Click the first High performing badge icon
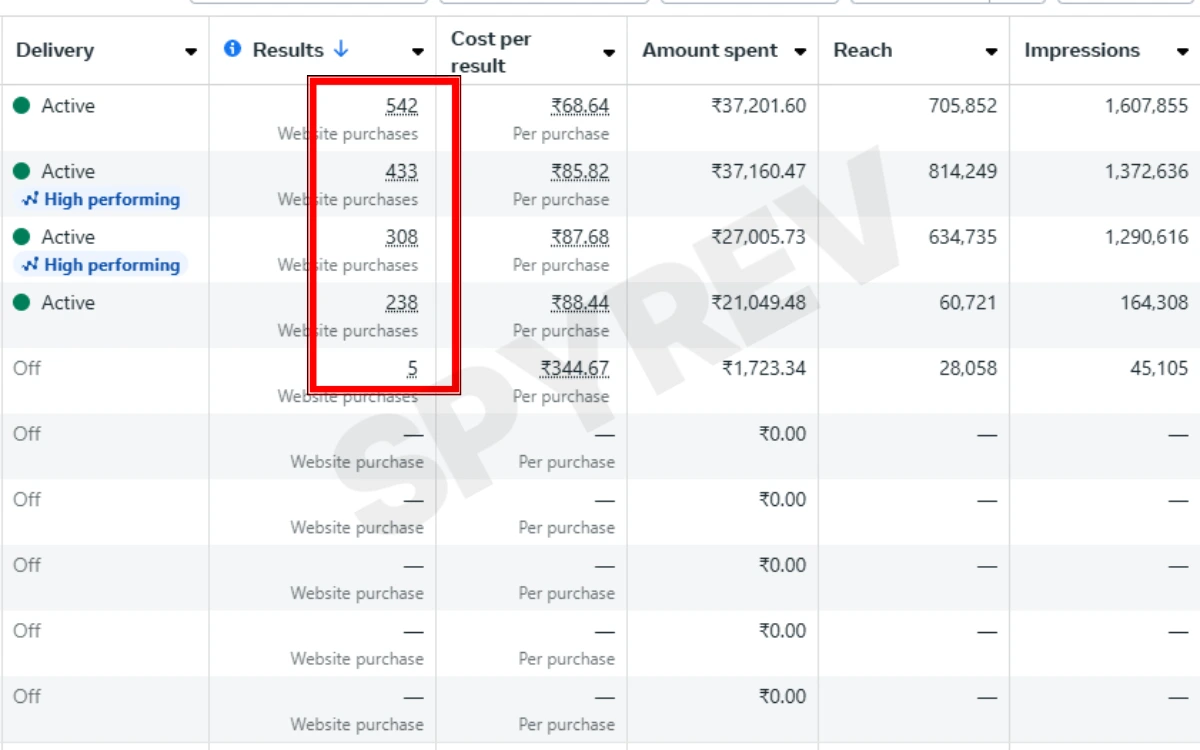Viewport: 1200px width, 750px height. tap(30, 200)
